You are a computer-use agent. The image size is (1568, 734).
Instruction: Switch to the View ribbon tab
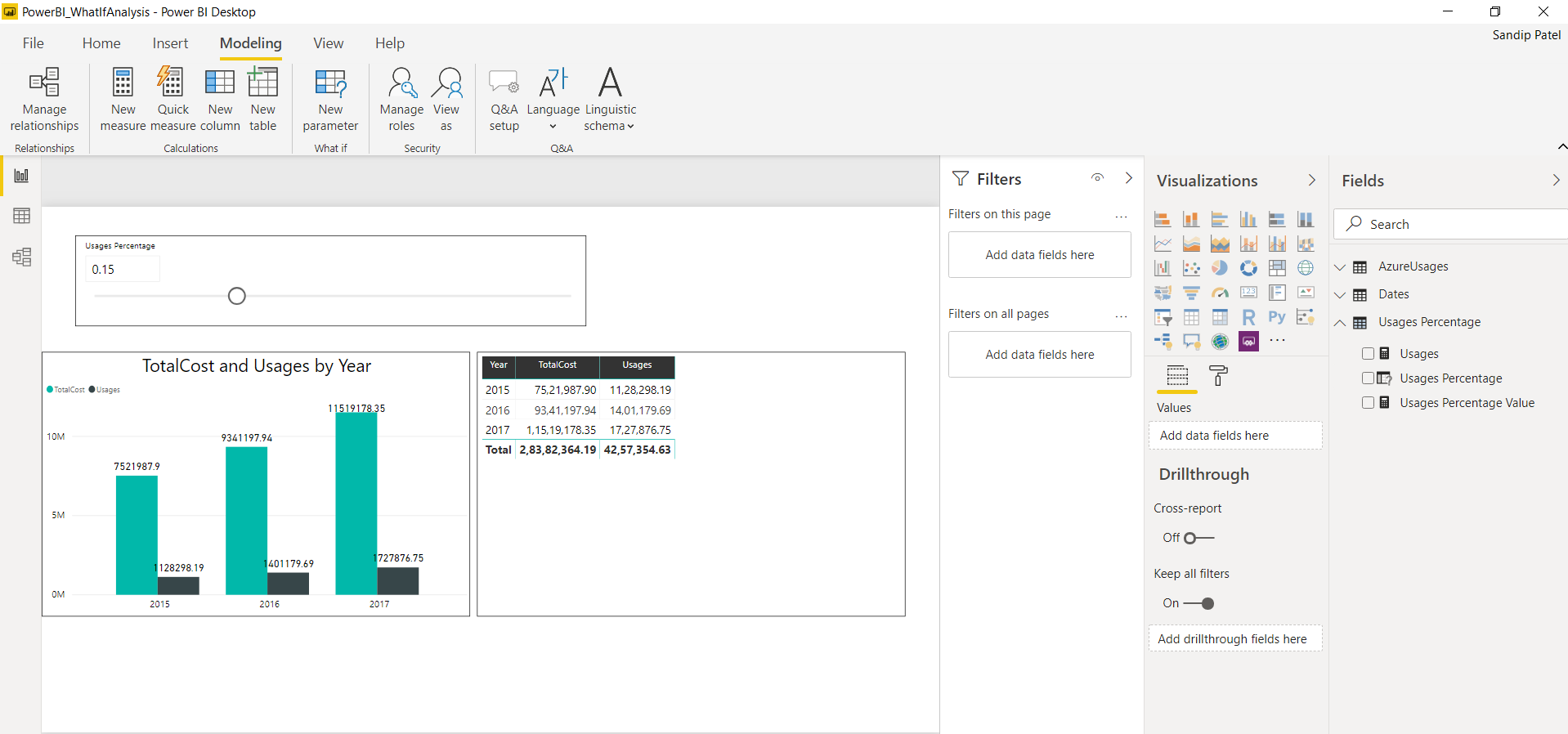pyautogui.click(x=329, y=43)
